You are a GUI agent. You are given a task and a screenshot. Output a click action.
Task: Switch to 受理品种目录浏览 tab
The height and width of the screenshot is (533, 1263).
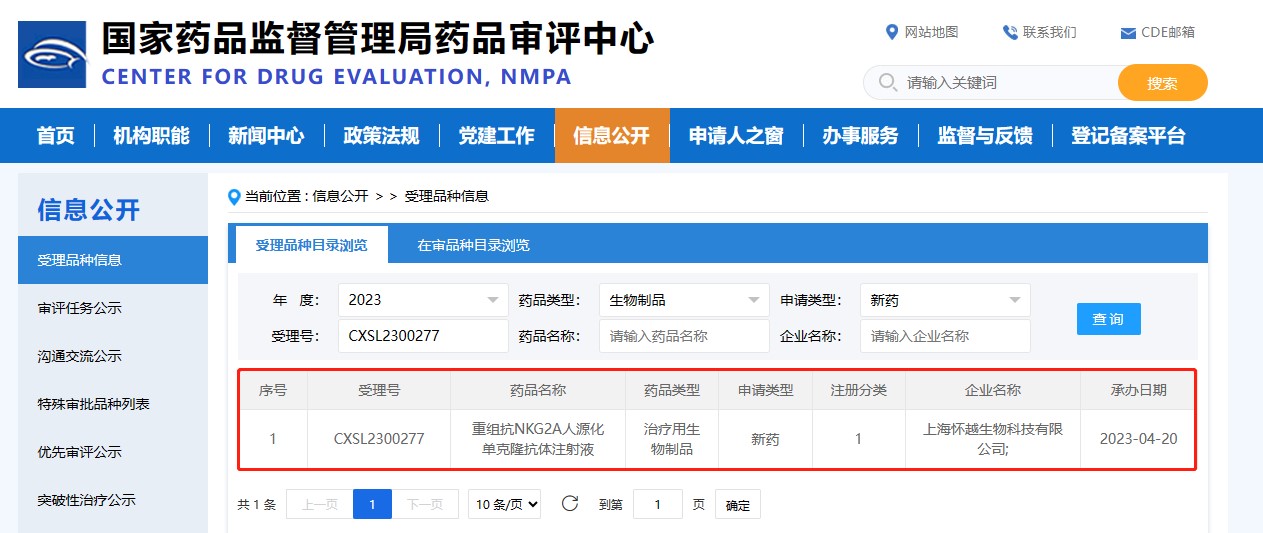311,245
